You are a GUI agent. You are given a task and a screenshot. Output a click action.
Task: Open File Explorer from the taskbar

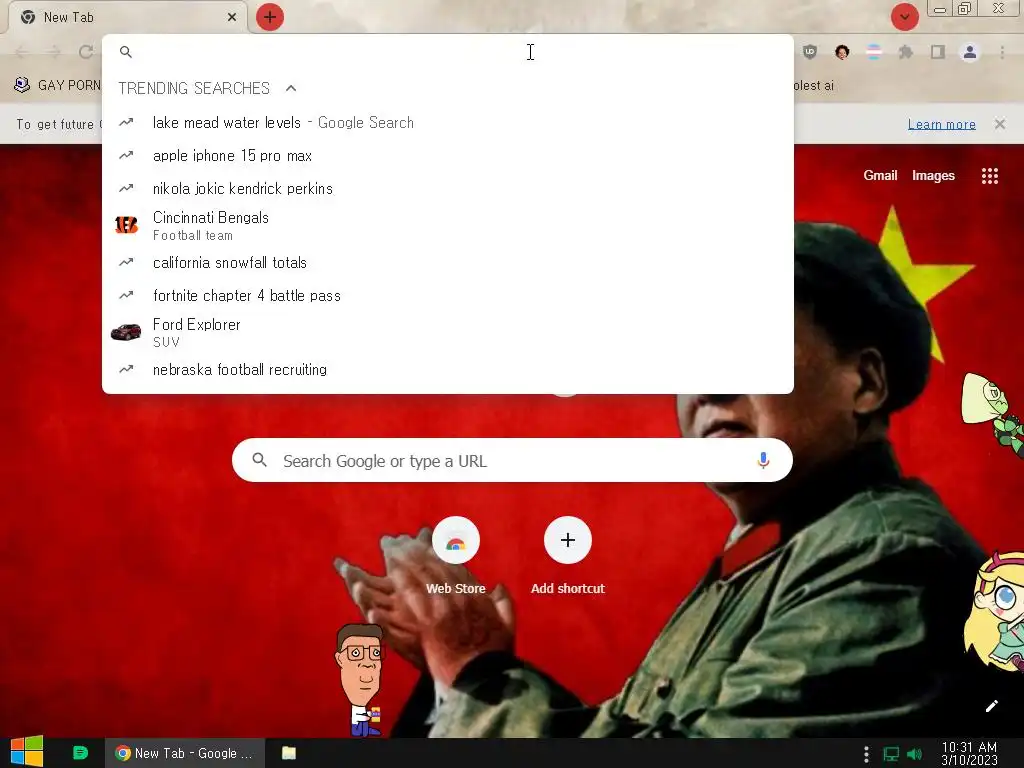click(x=289, y=753)
